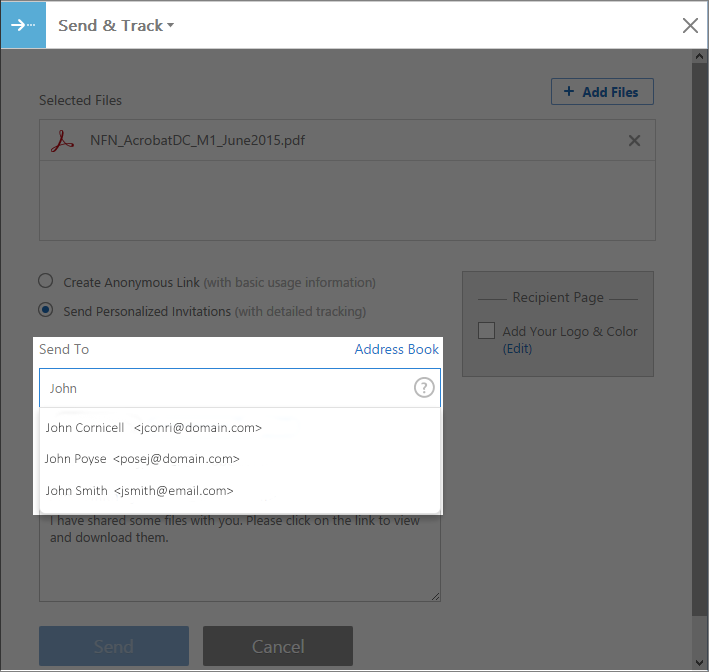Click the Add Files button
Image resolution: width=709 pixels, height=672 pixels.
point(602,92)
